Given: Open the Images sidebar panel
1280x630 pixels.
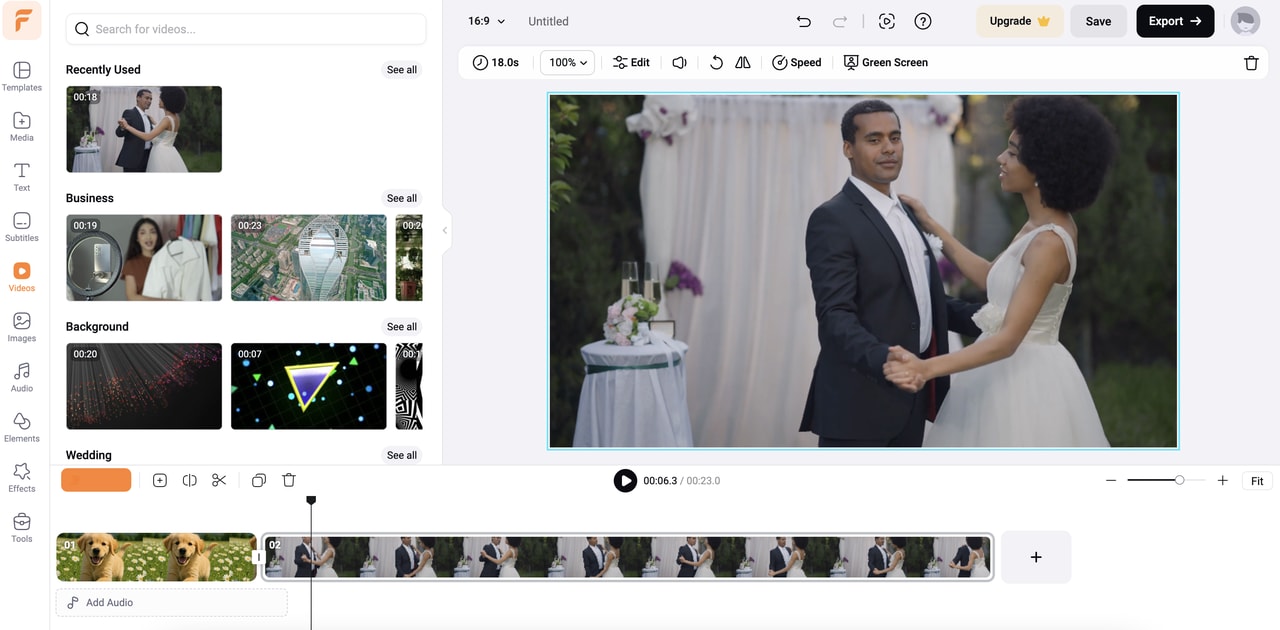Looking at the screenshot, I should click(22, 327).
